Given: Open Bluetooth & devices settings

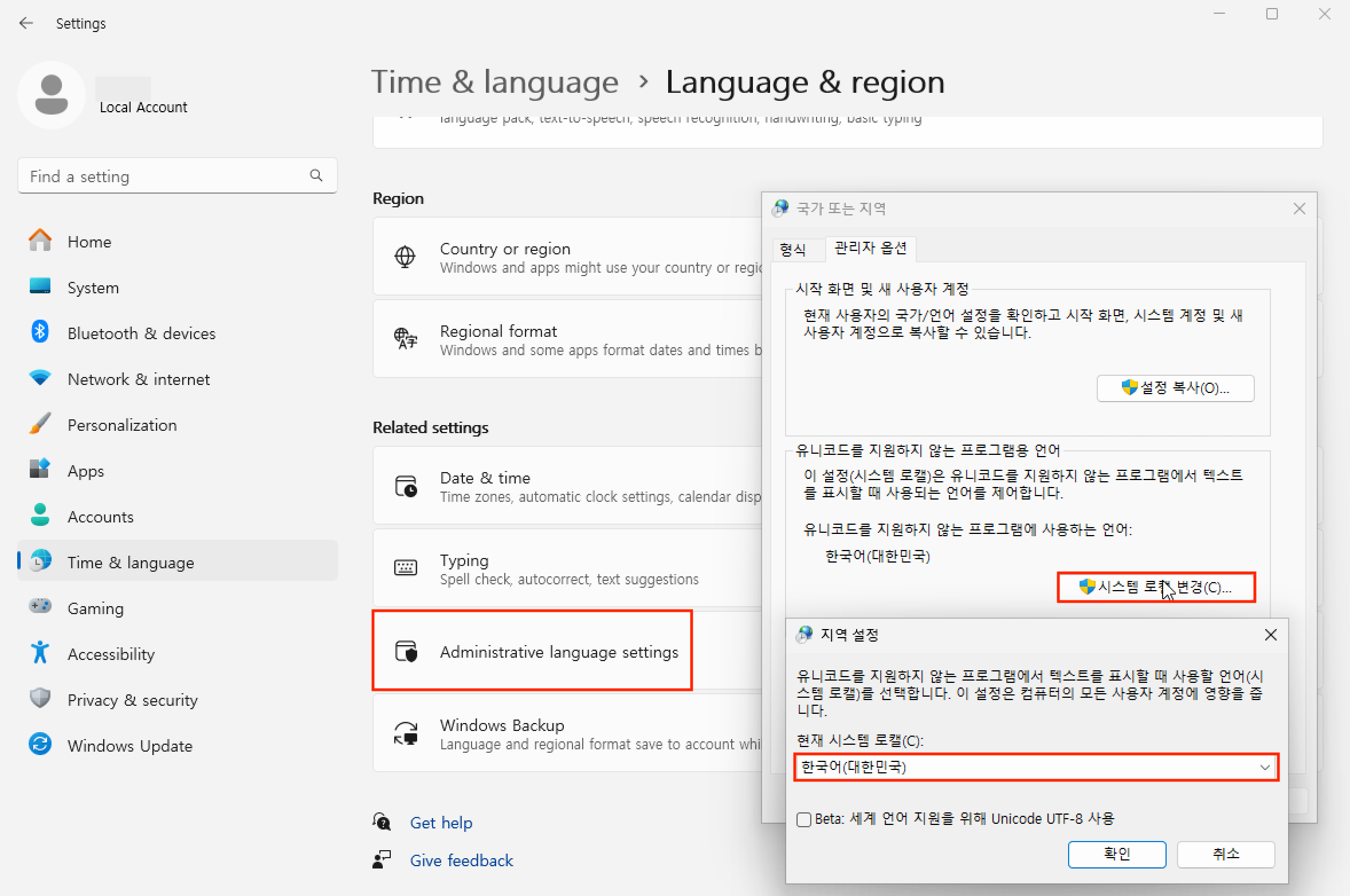Looking at the screenshot, I should click(x=178, y=333).
